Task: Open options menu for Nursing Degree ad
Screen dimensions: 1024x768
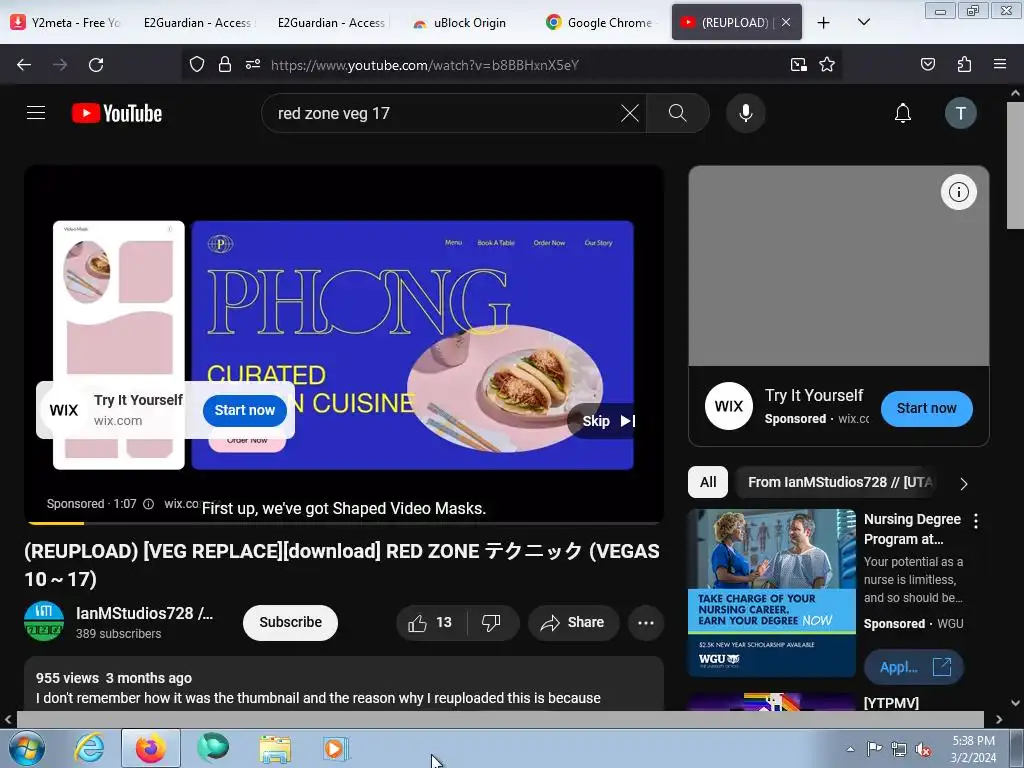Action: pos(976,521)
